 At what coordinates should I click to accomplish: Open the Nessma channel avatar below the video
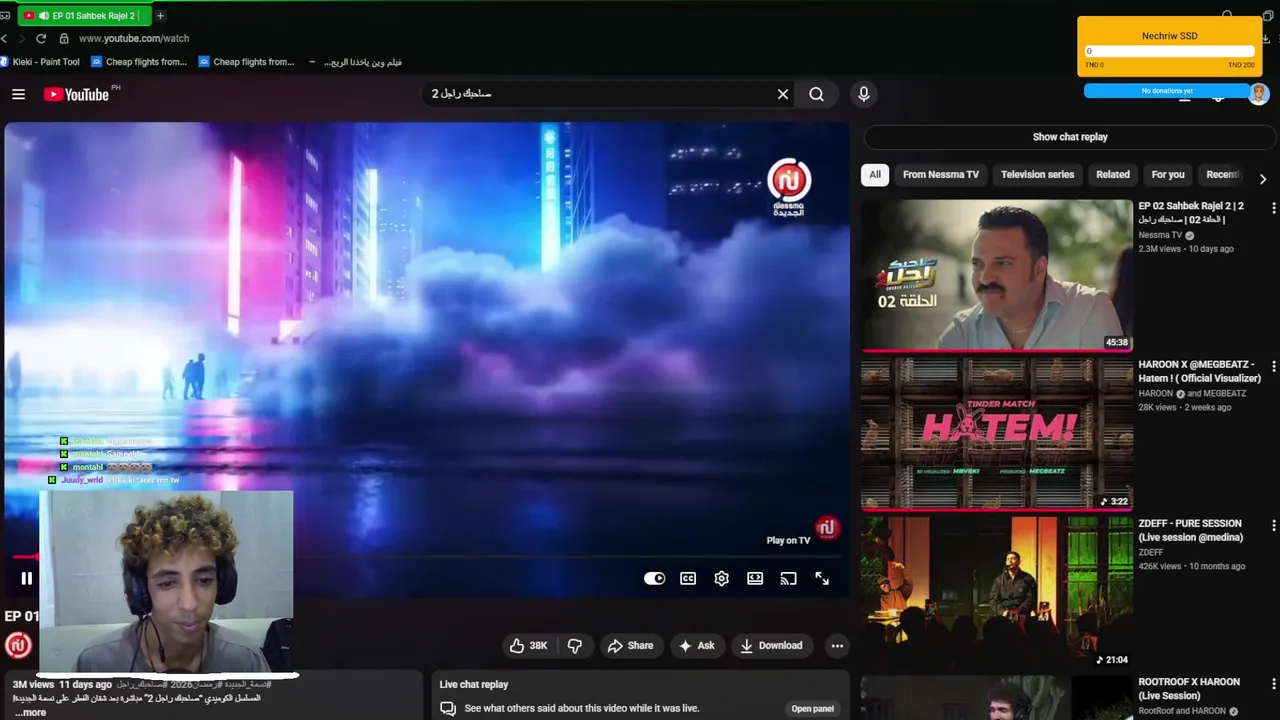pos(18,645)
